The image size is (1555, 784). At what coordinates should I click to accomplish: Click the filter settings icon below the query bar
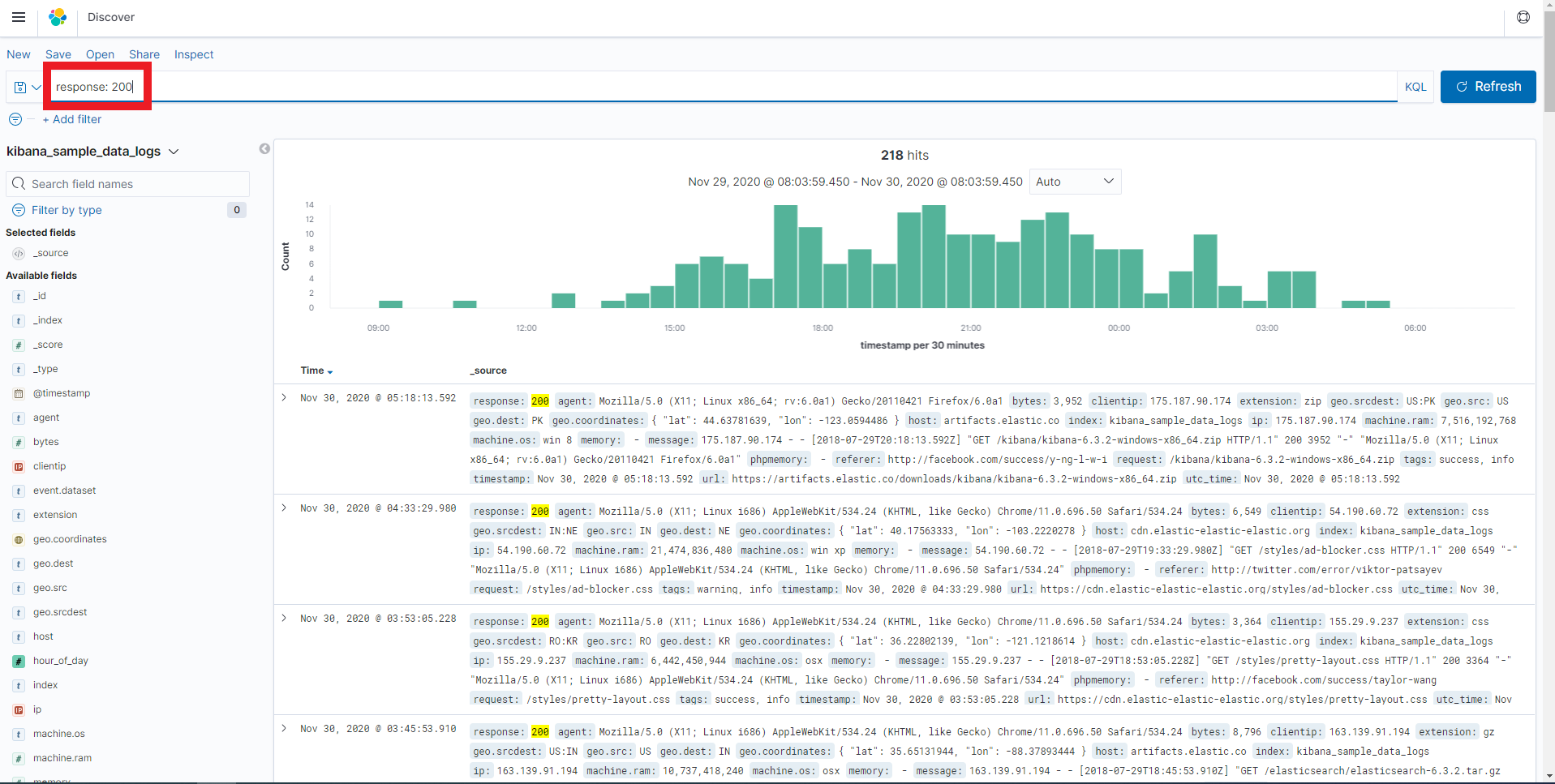pos(15,119)
